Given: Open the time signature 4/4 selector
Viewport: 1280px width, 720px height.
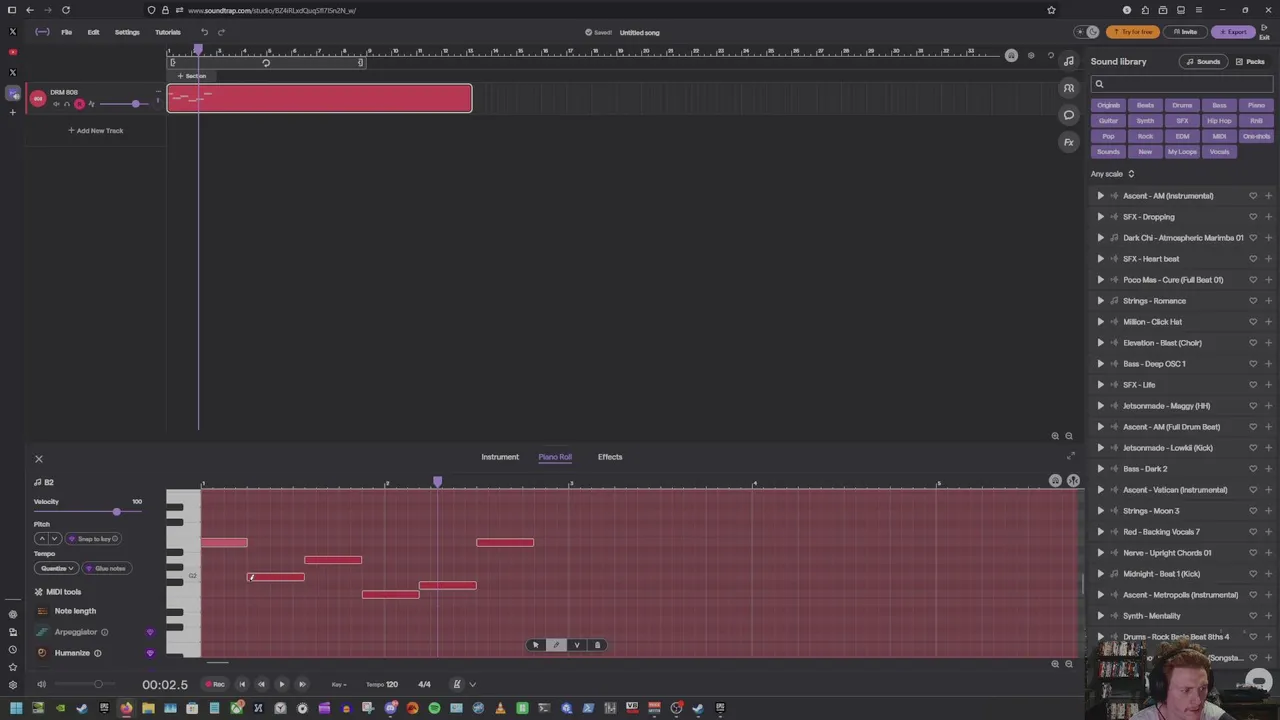Looking at the screenshot, I should coord(424,685).
